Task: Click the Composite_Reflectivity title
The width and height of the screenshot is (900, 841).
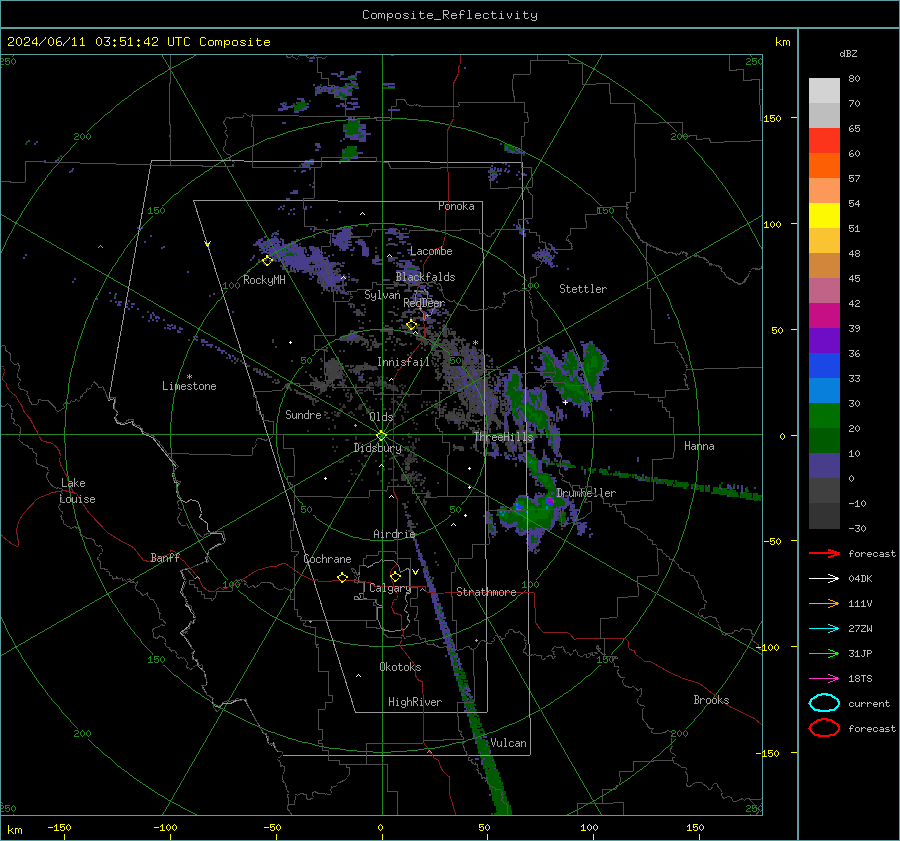Action: [450, 15]
